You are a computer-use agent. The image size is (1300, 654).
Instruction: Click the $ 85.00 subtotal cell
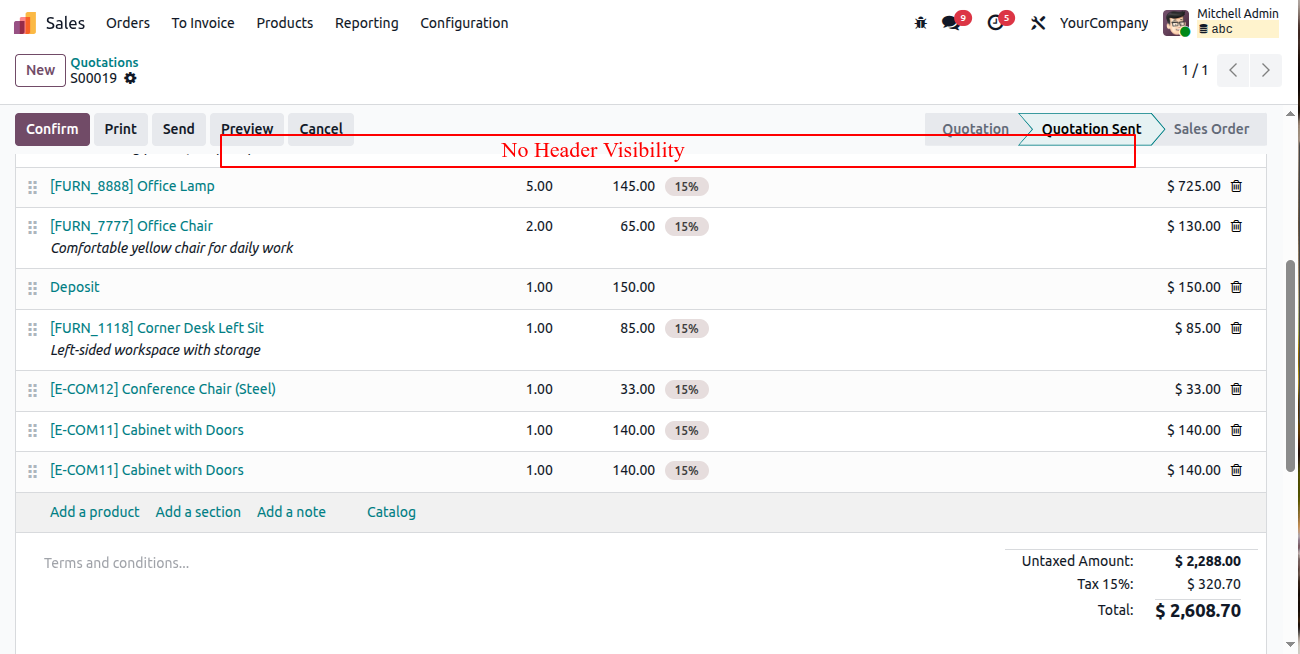(1197, 328)
